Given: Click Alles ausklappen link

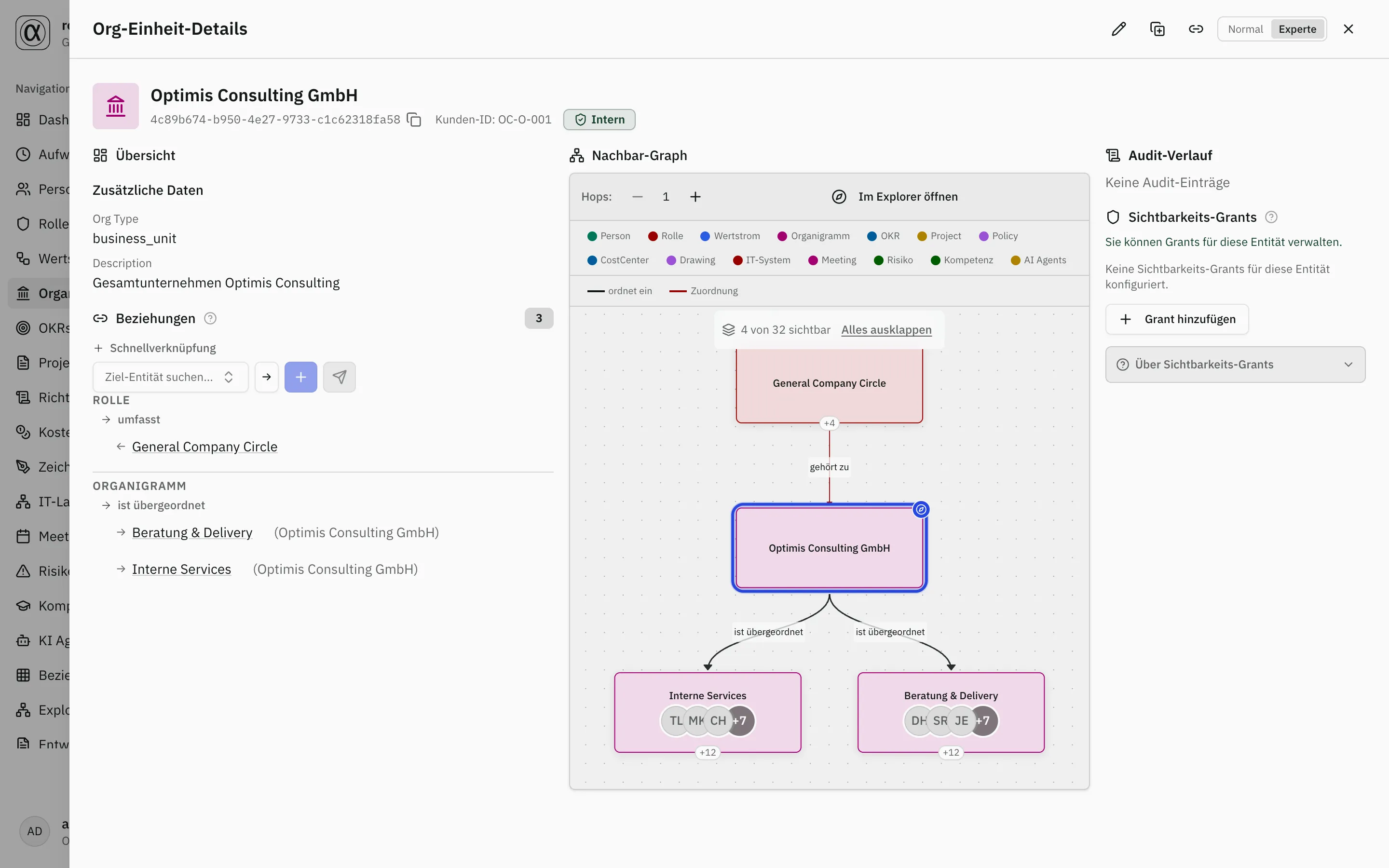Looking at the screenshot, I should click(x=886, y=329).
